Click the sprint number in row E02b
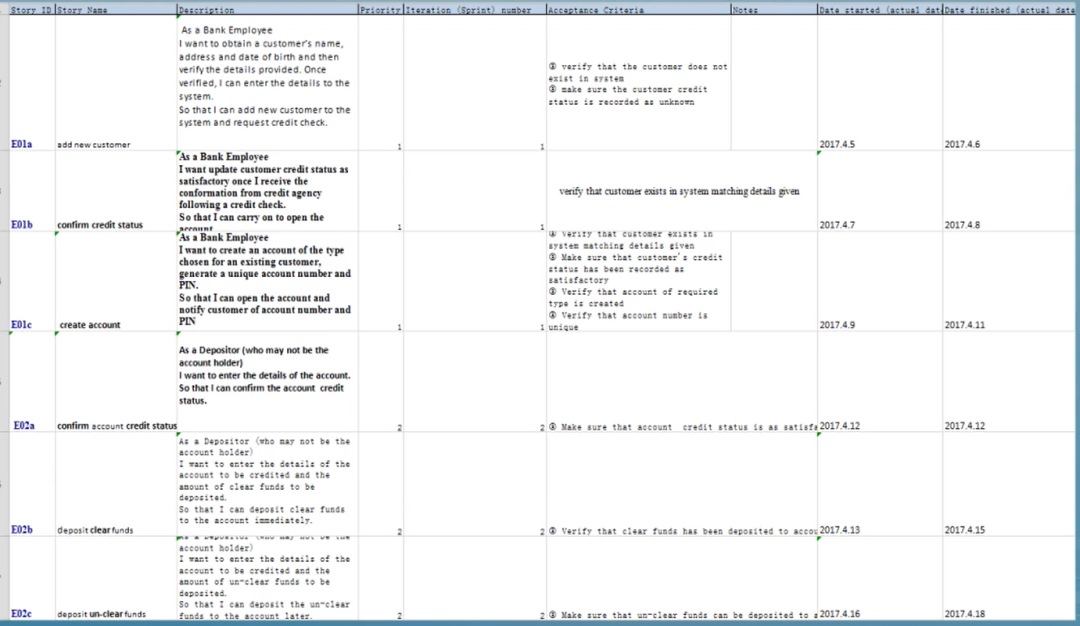This screenshot has height=626, width=1080. [x=542, y=532]
